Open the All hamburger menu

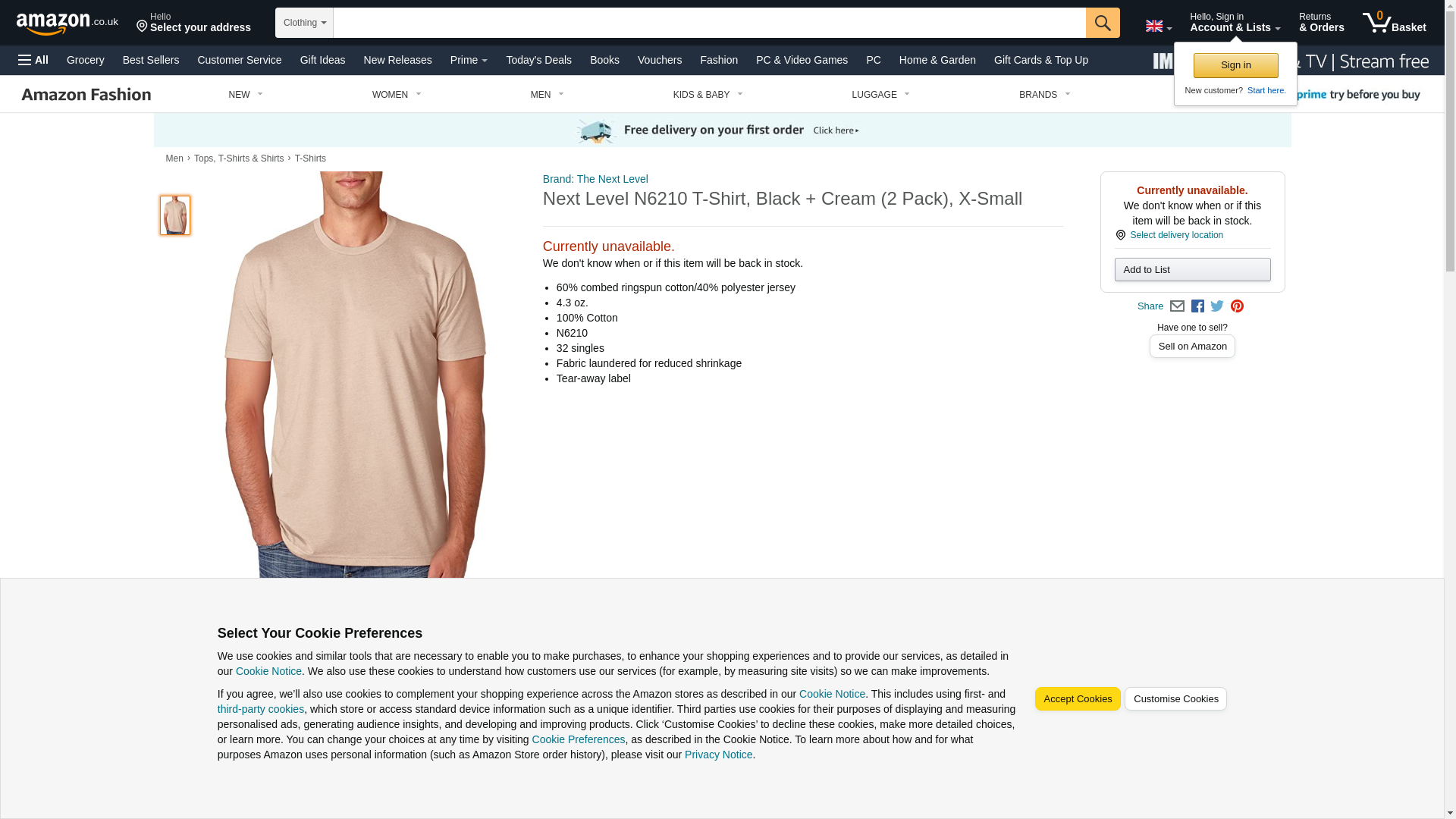click(x=33, y=60)
